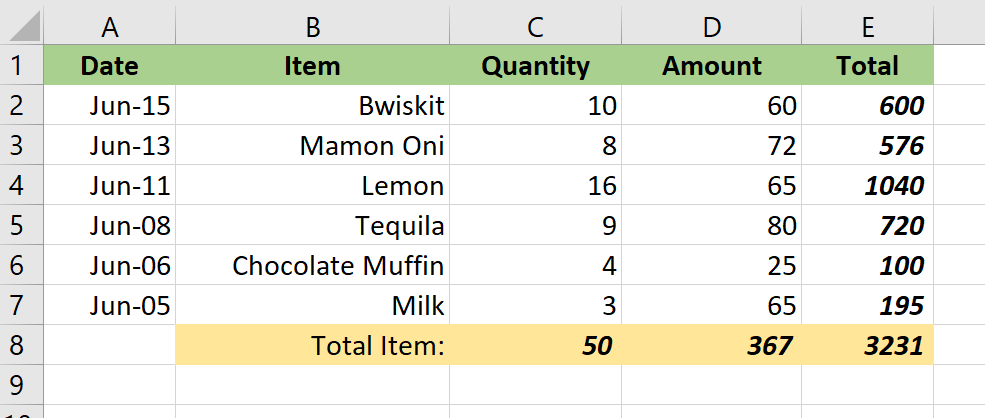This screenshot has width=985, height=418.
Task: Click the Date header cell
Action: (x=109, y=66)
